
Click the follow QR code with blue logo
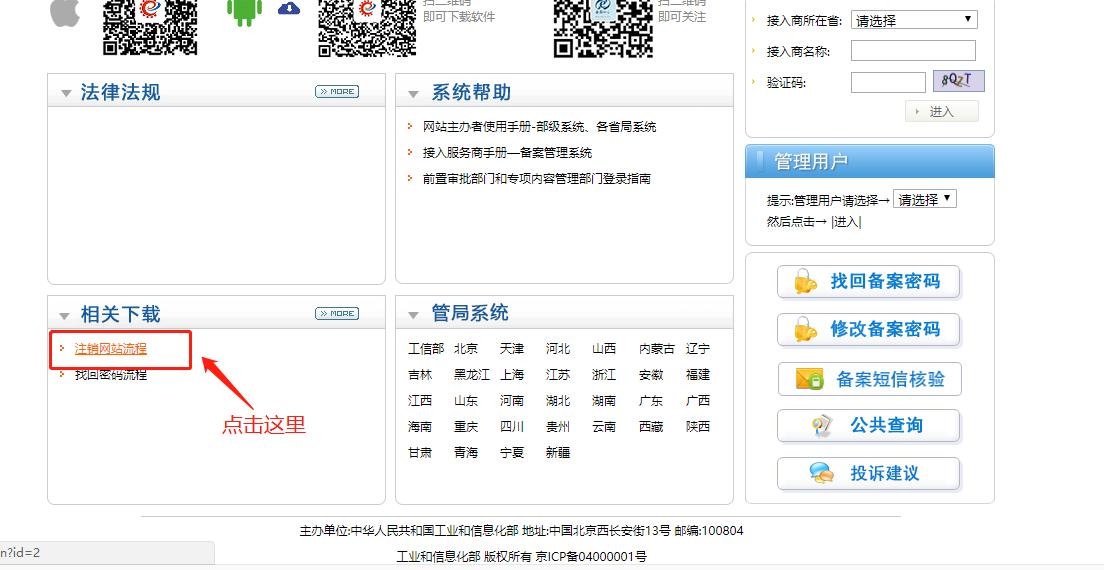(x=603, y=27)
